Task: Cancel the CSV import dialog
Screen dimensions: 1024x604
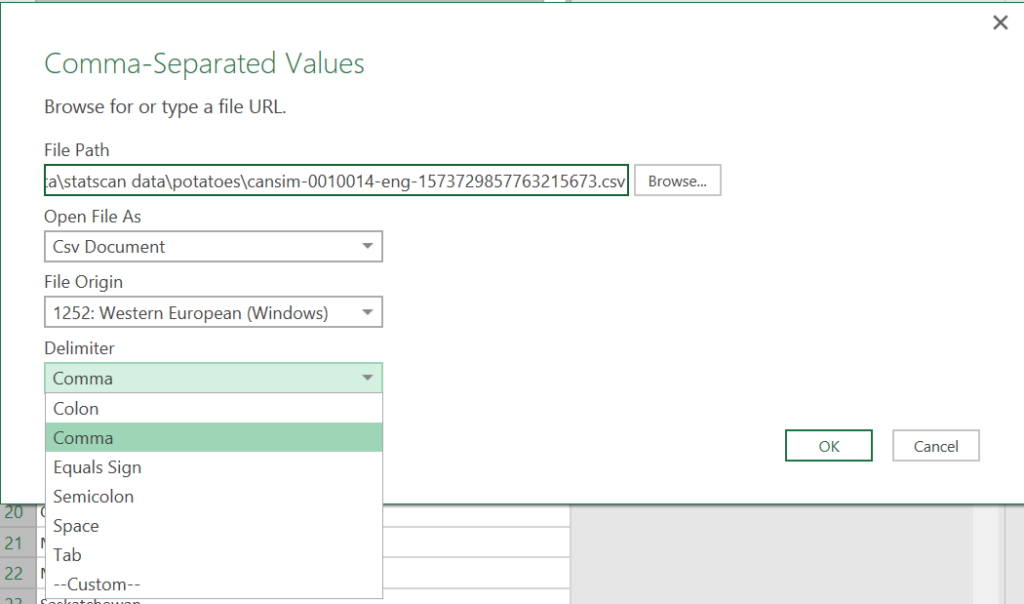Action: tap(935, 446)
